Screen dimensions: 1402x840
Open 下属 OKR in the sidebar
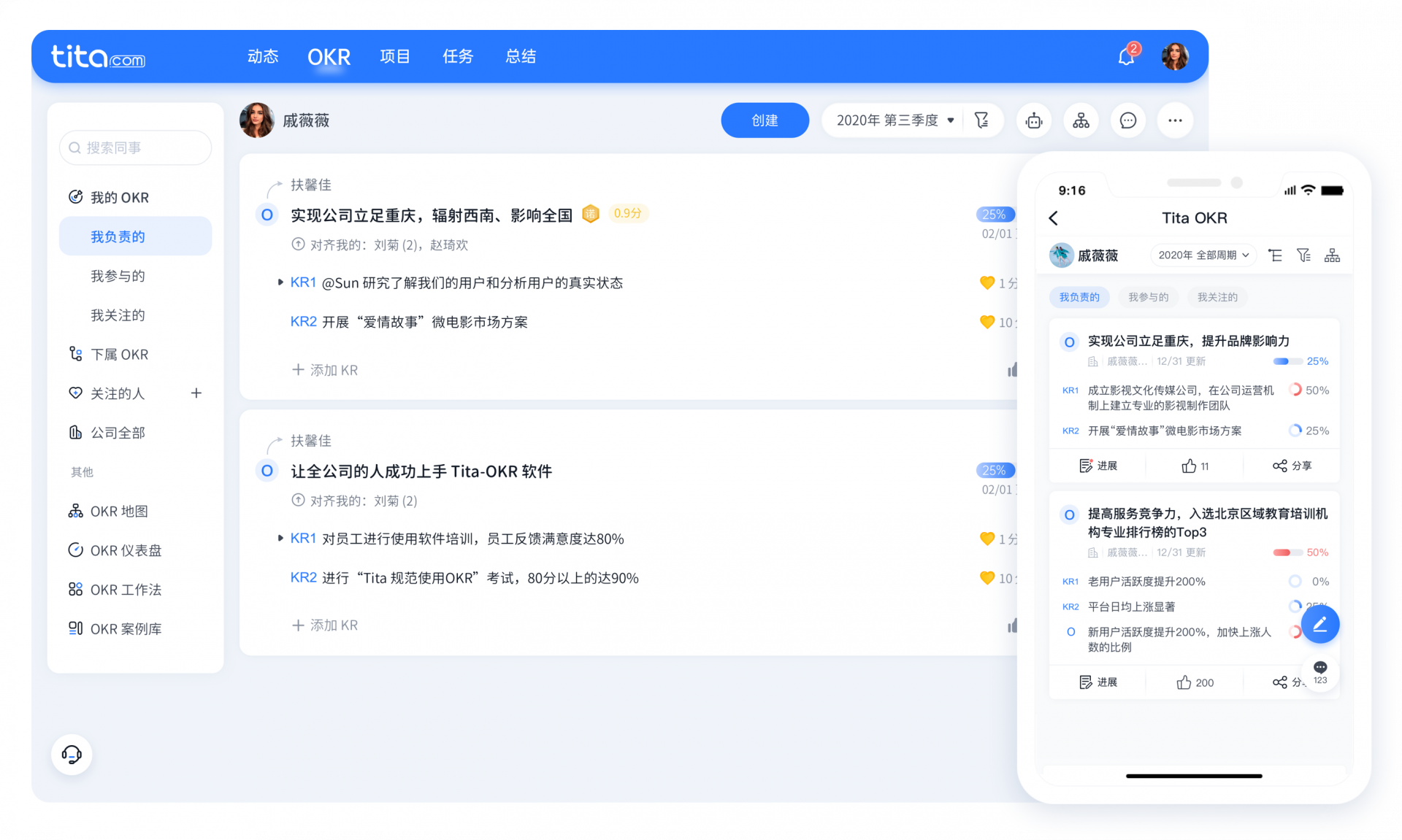[110, 354]
